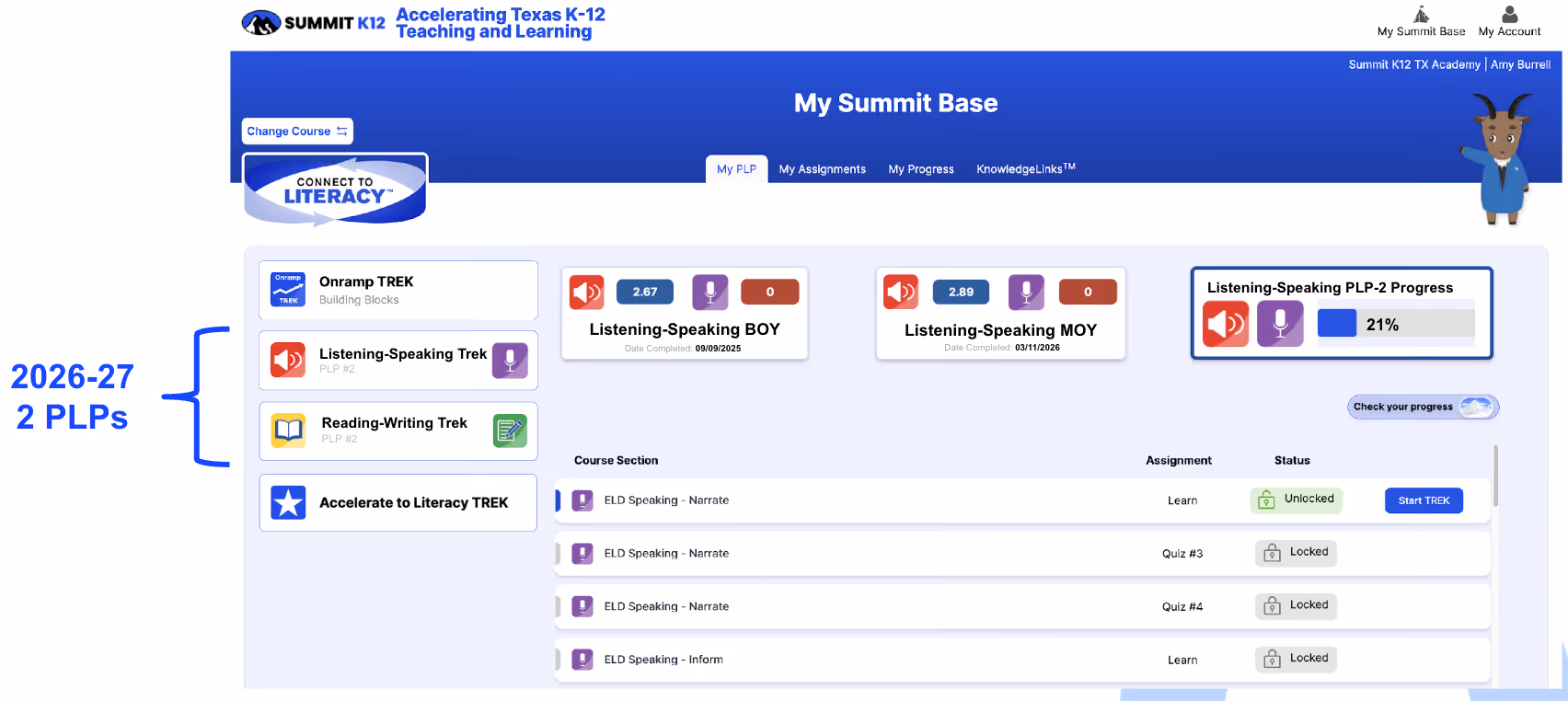Click microphone icon of Narrate Quiz #4 row
This screenshot has height=701, width=1568.
pyautogui.click(x=582, y=606)
